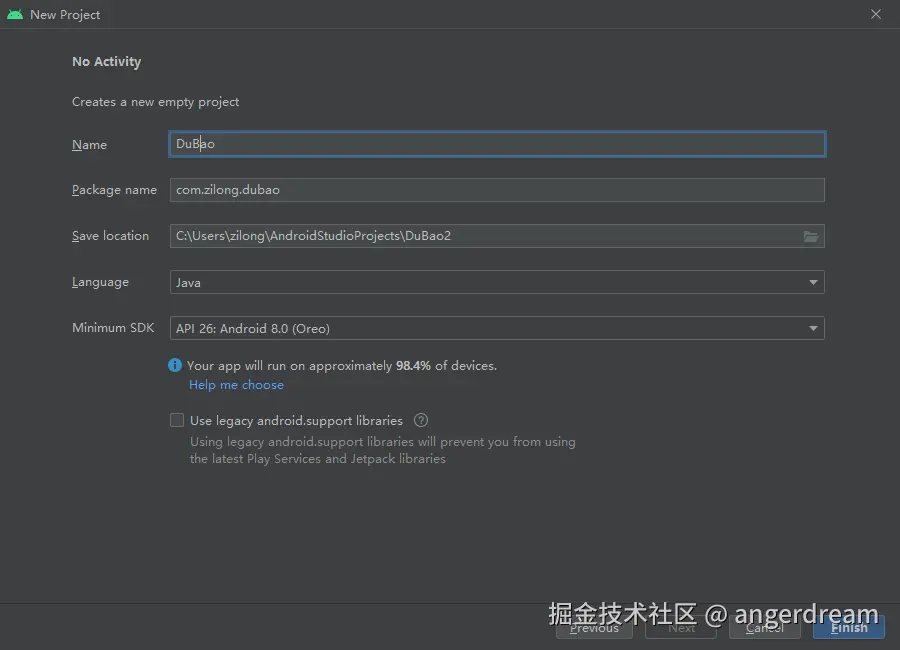The image size is (900, 650).
Task: Open the Minimum SDK dropdown showing API 26
Action: click(x=497, y=328)
